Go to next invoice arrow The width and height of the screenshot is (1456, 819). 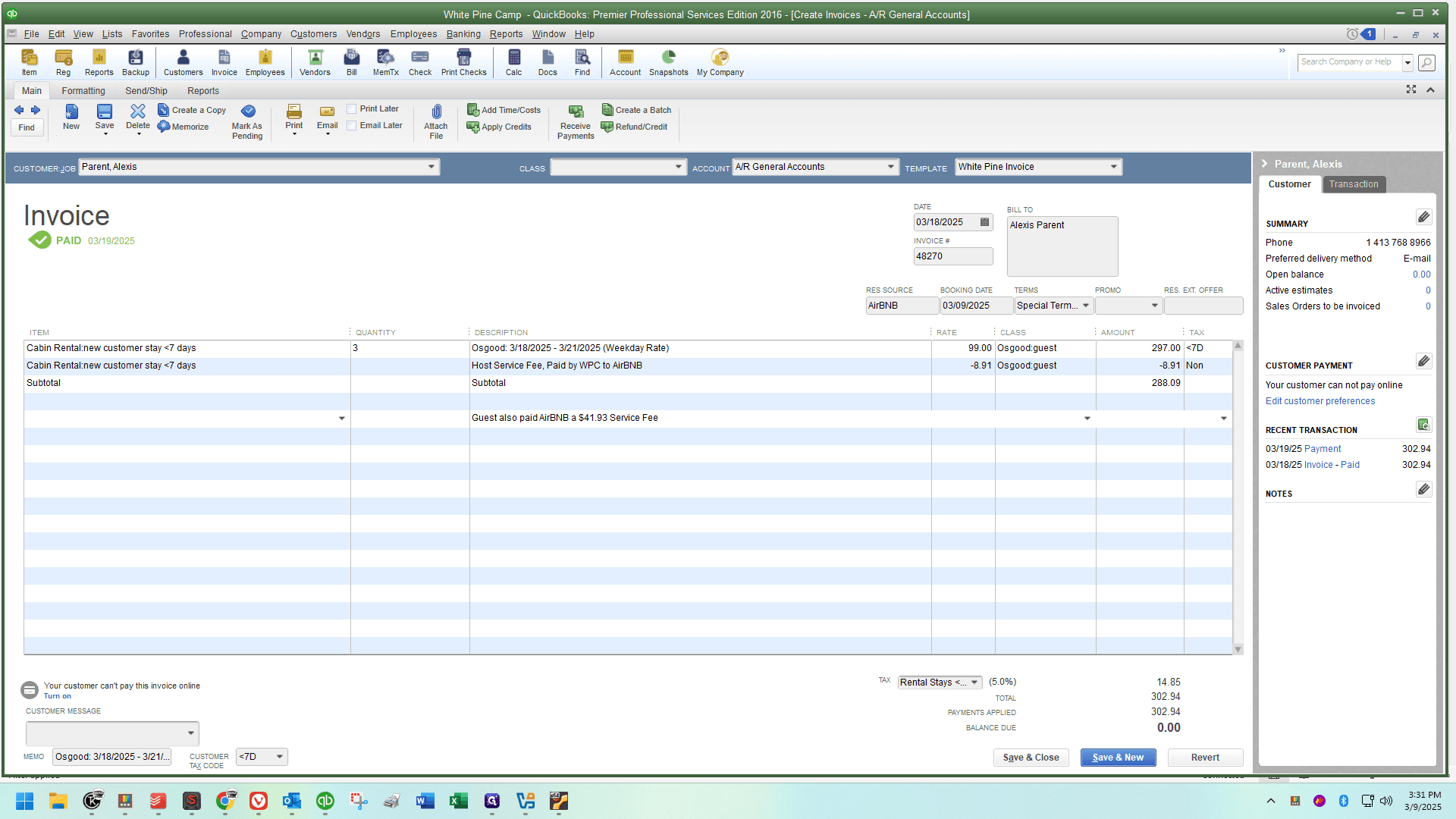35,110
